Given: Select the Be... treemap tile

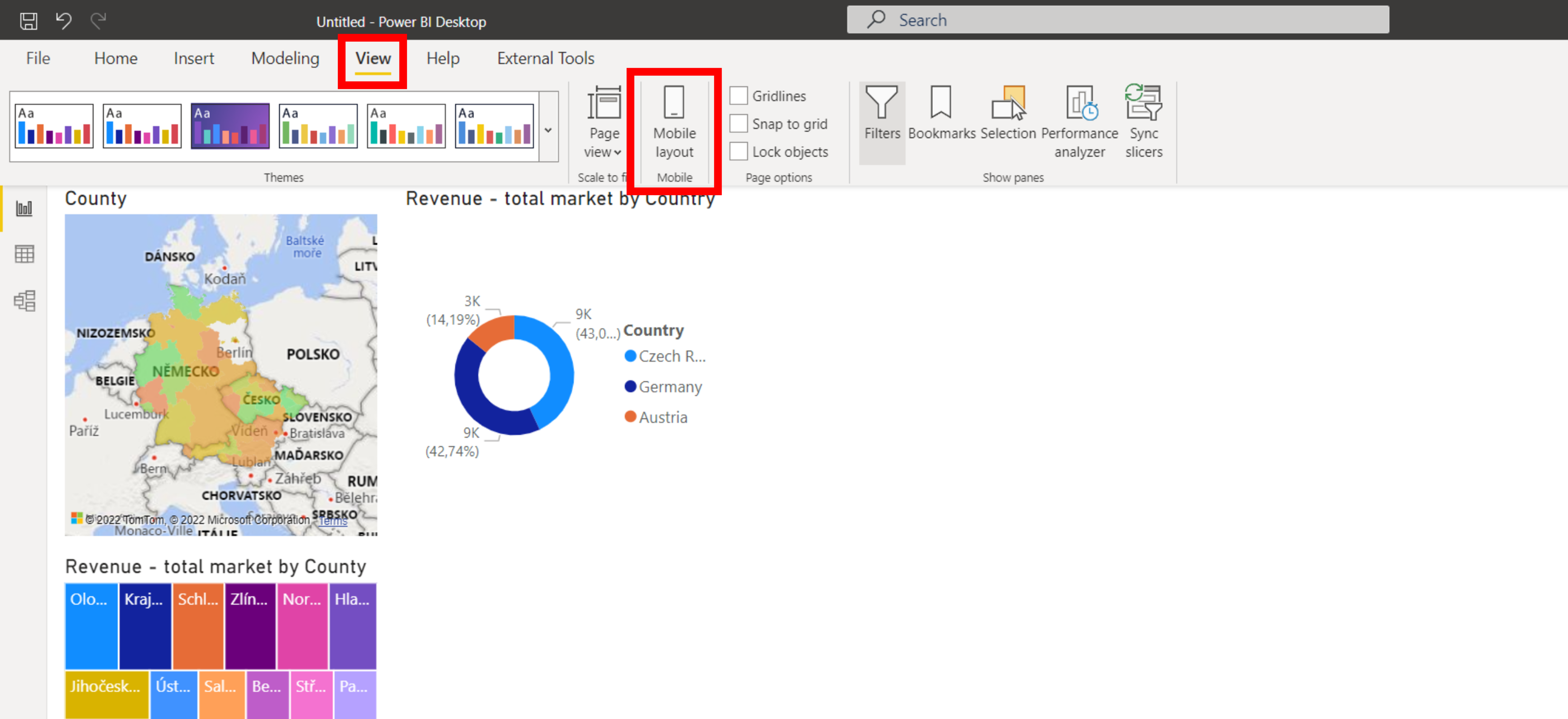Looking at the screenshot, I should (x=268, y=695).
